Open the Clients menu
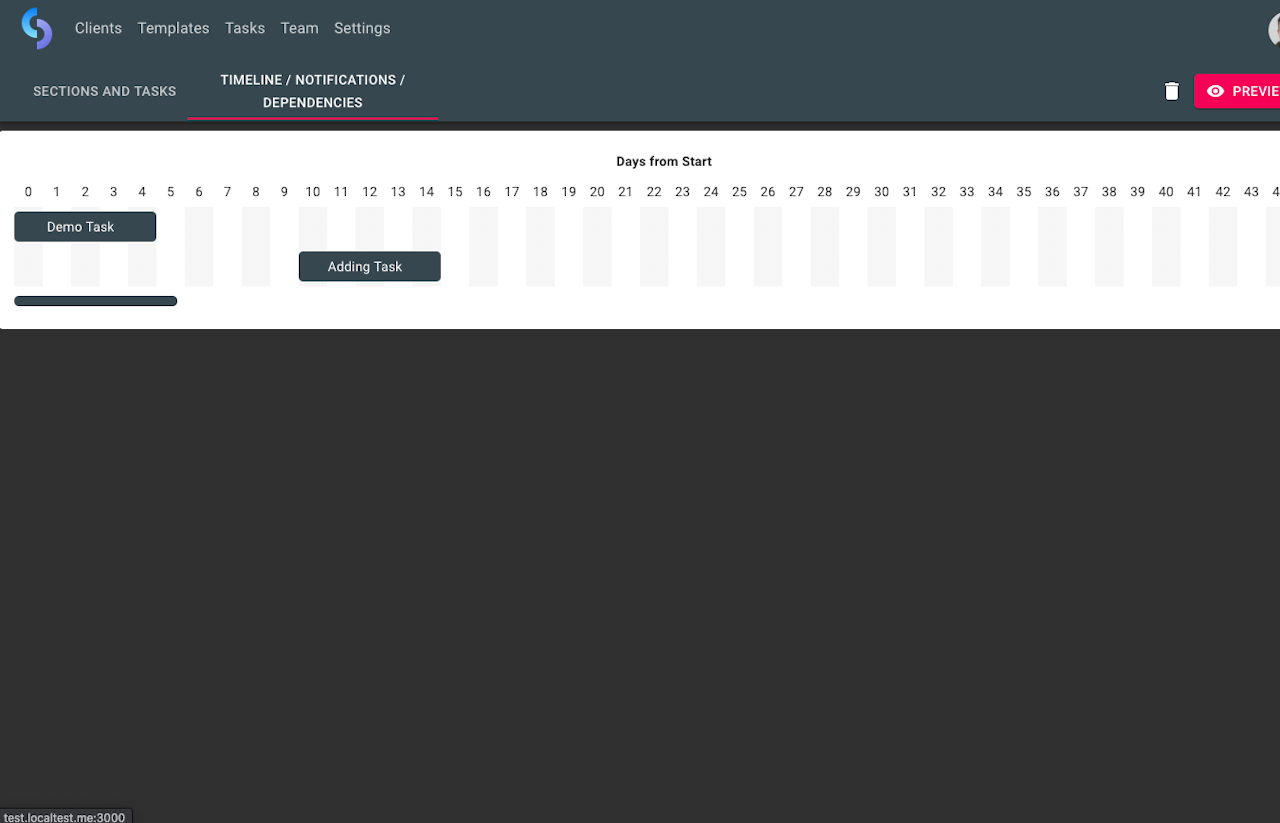Image resolution: width=1280 pixels, height=823 pixels. click(98, 28)
